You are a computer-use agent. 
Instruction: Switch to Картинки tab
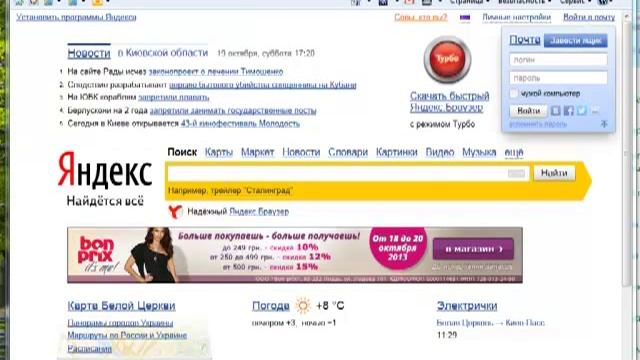[x=397, y=152]
